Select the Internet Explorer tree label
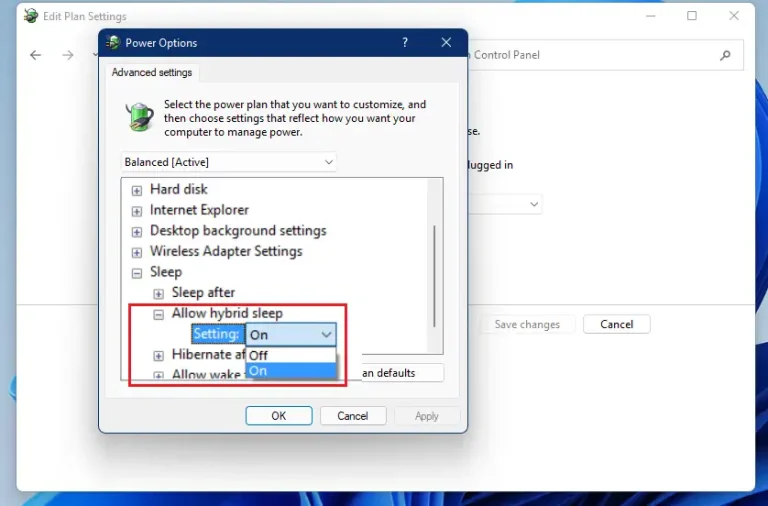 (199, 210)
